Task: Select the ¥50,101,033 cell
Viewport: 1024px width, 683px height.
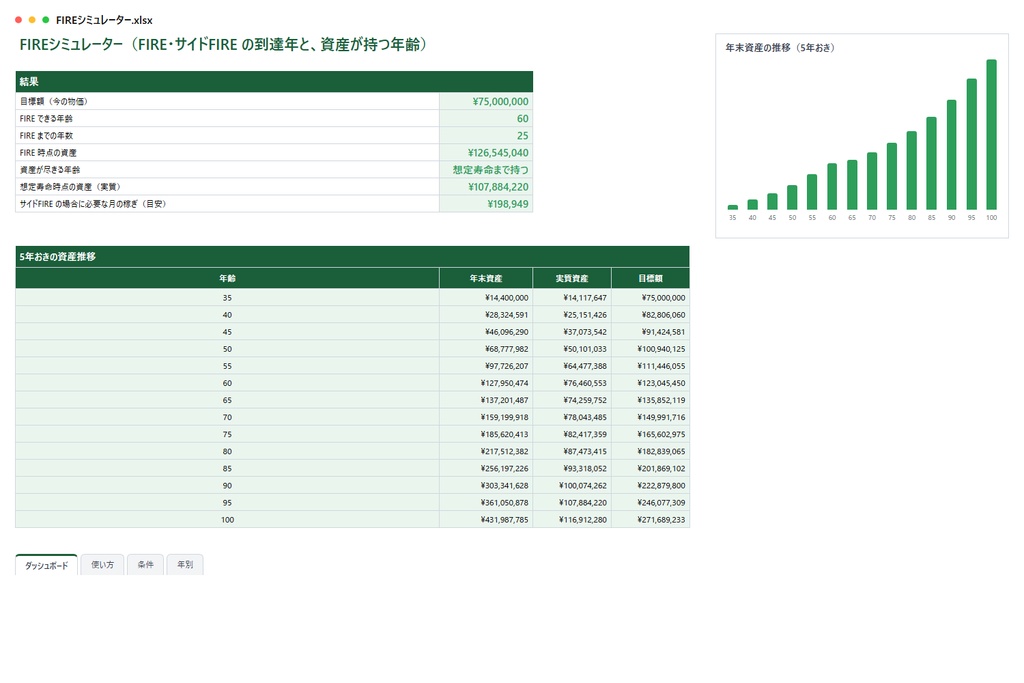Action: (572, 349)
